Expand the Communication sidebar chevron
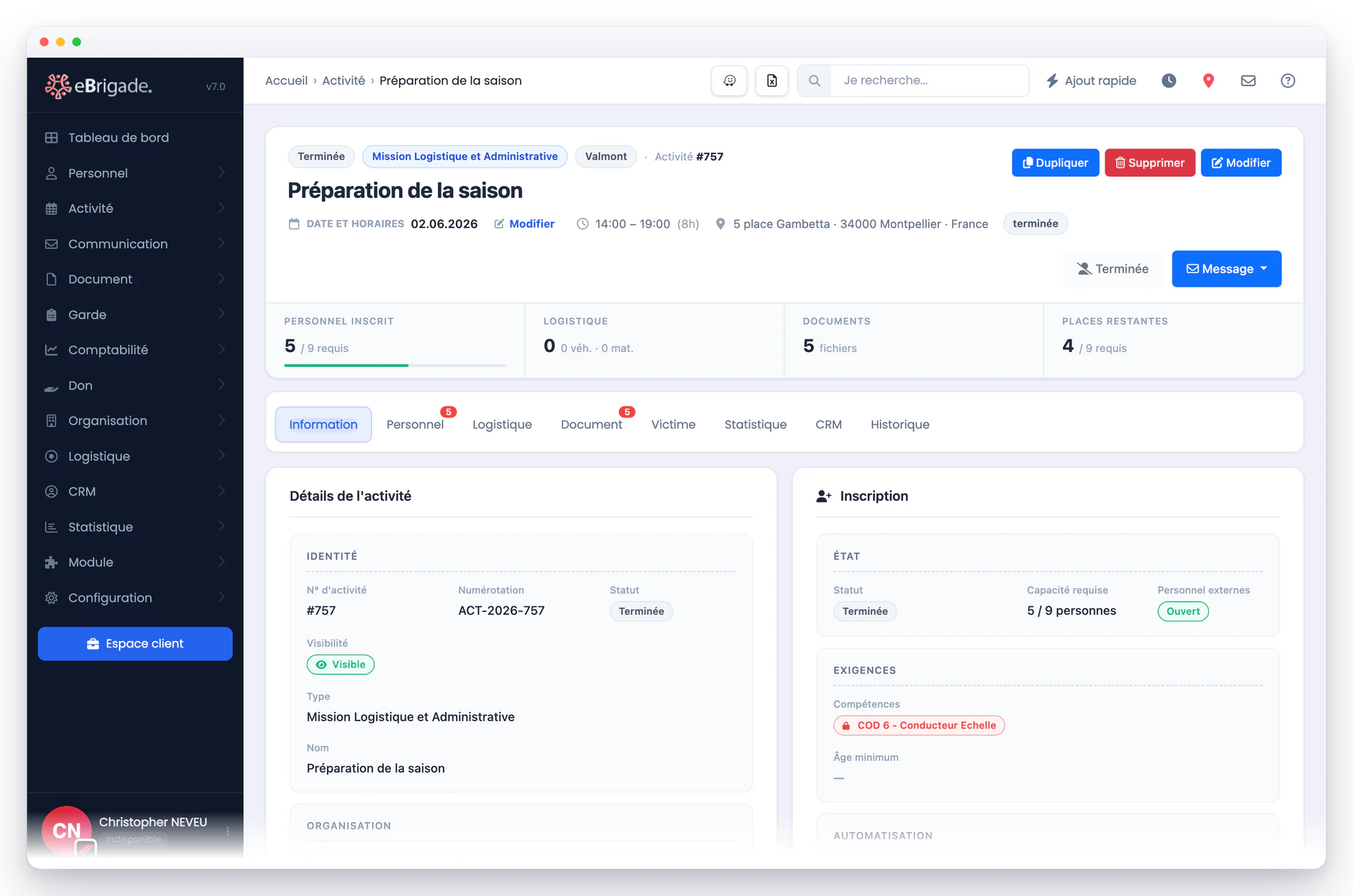 coord(221,243)
